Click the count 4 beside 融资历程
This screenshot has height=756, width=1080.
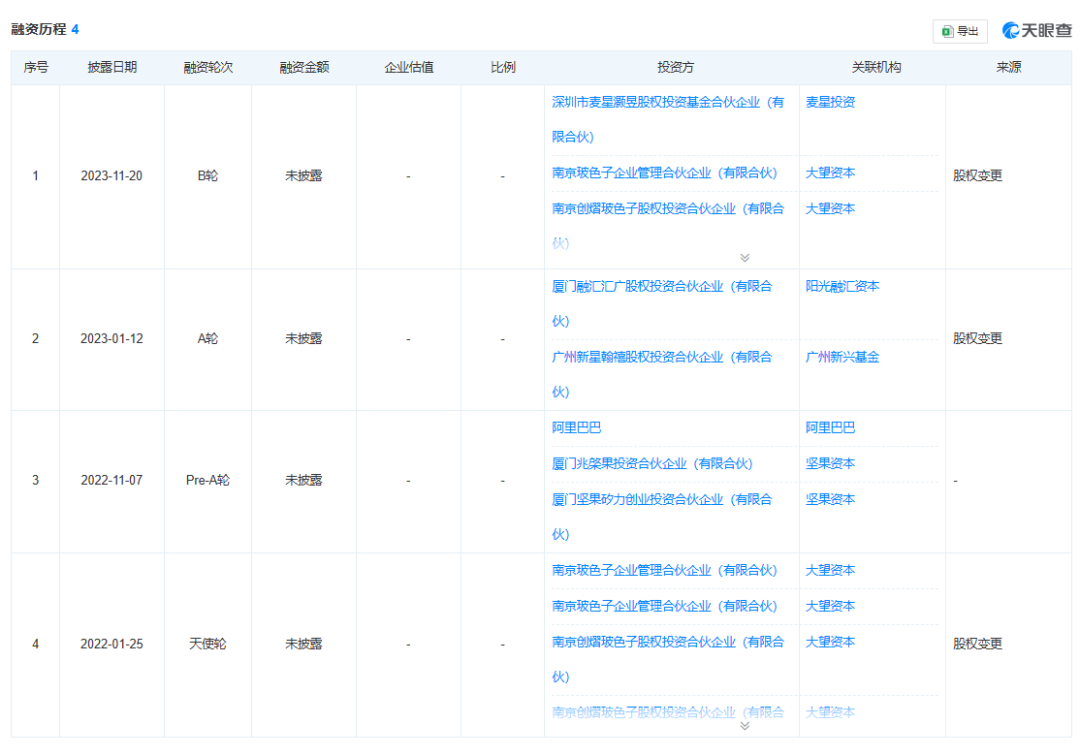pyautogui.click(x=75, y=29)
